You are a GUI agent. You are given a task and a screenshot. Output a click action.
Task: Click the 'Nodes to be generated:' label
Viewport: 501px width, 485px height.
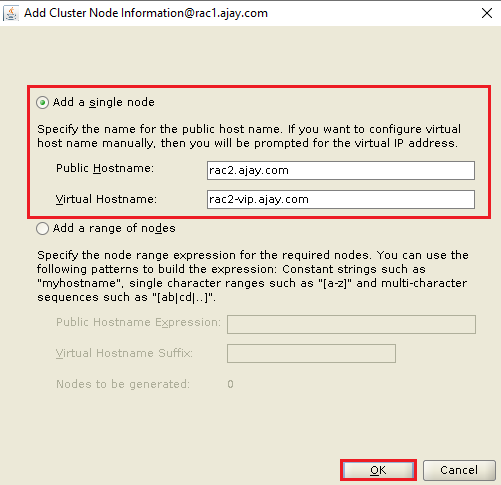(123, 384)
